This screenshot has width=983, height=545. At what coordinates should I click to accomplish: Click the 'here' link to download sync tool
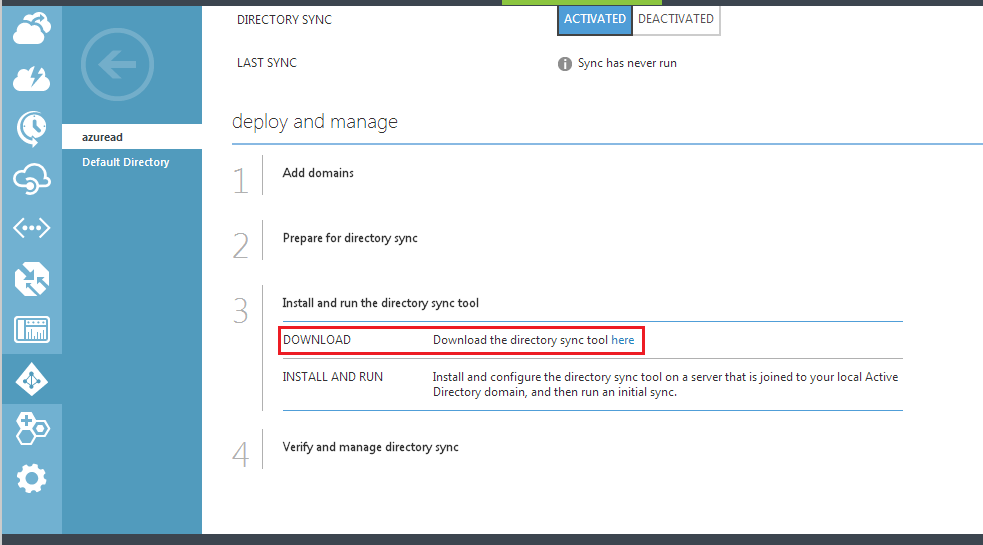tap(623, 340)
